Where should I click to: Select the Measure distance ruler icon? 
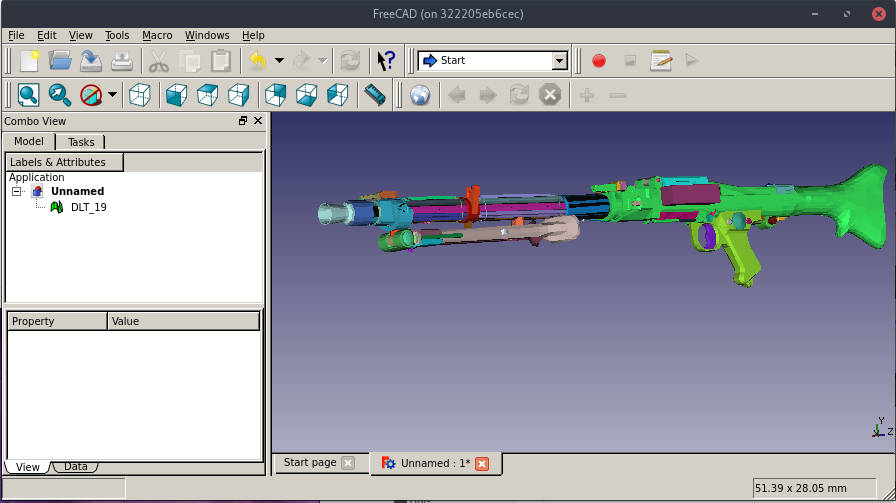375,95
